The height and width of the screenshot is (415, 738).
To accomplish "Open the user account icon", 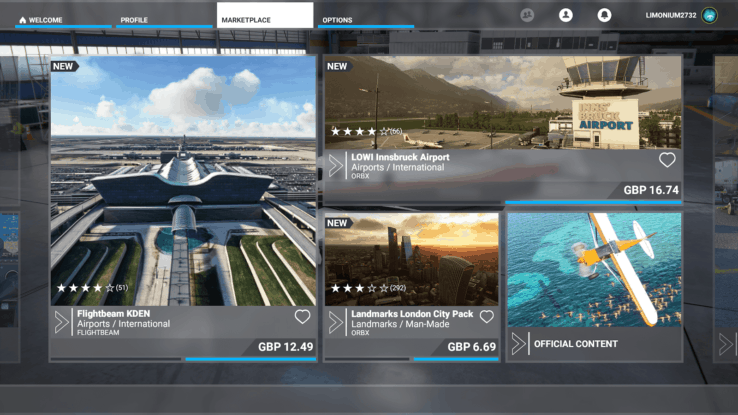I will 566,15.
